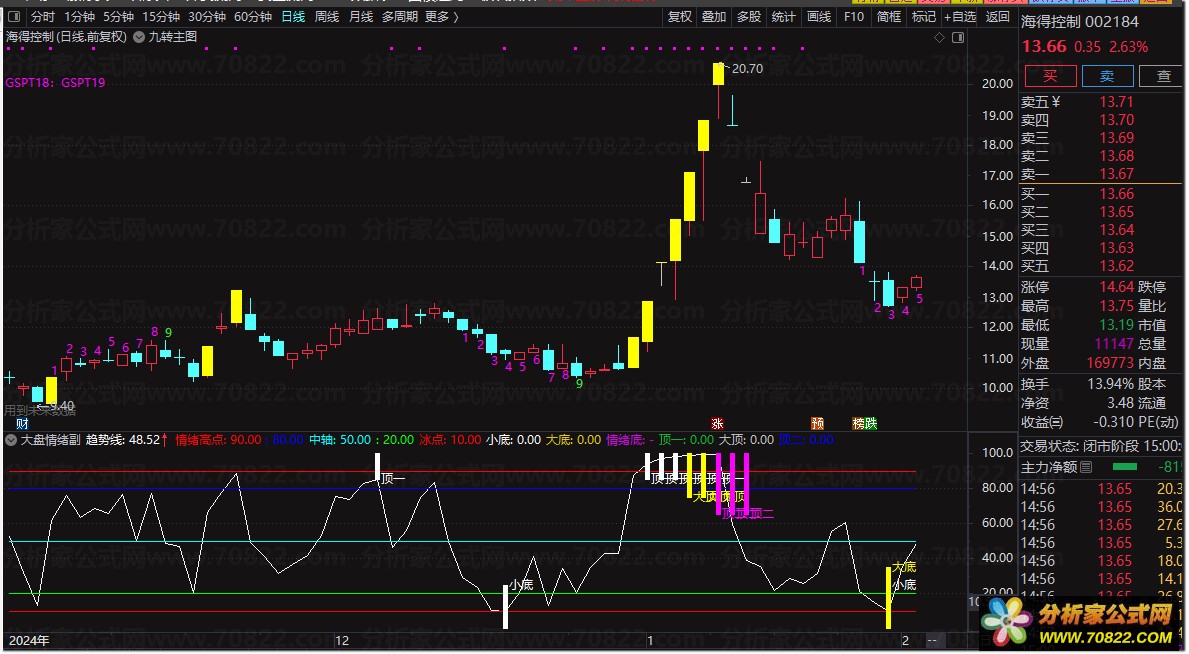Toggle the side panel icon atop main chart
This screenshot has width=1189, height=654.
click(958, 37)
